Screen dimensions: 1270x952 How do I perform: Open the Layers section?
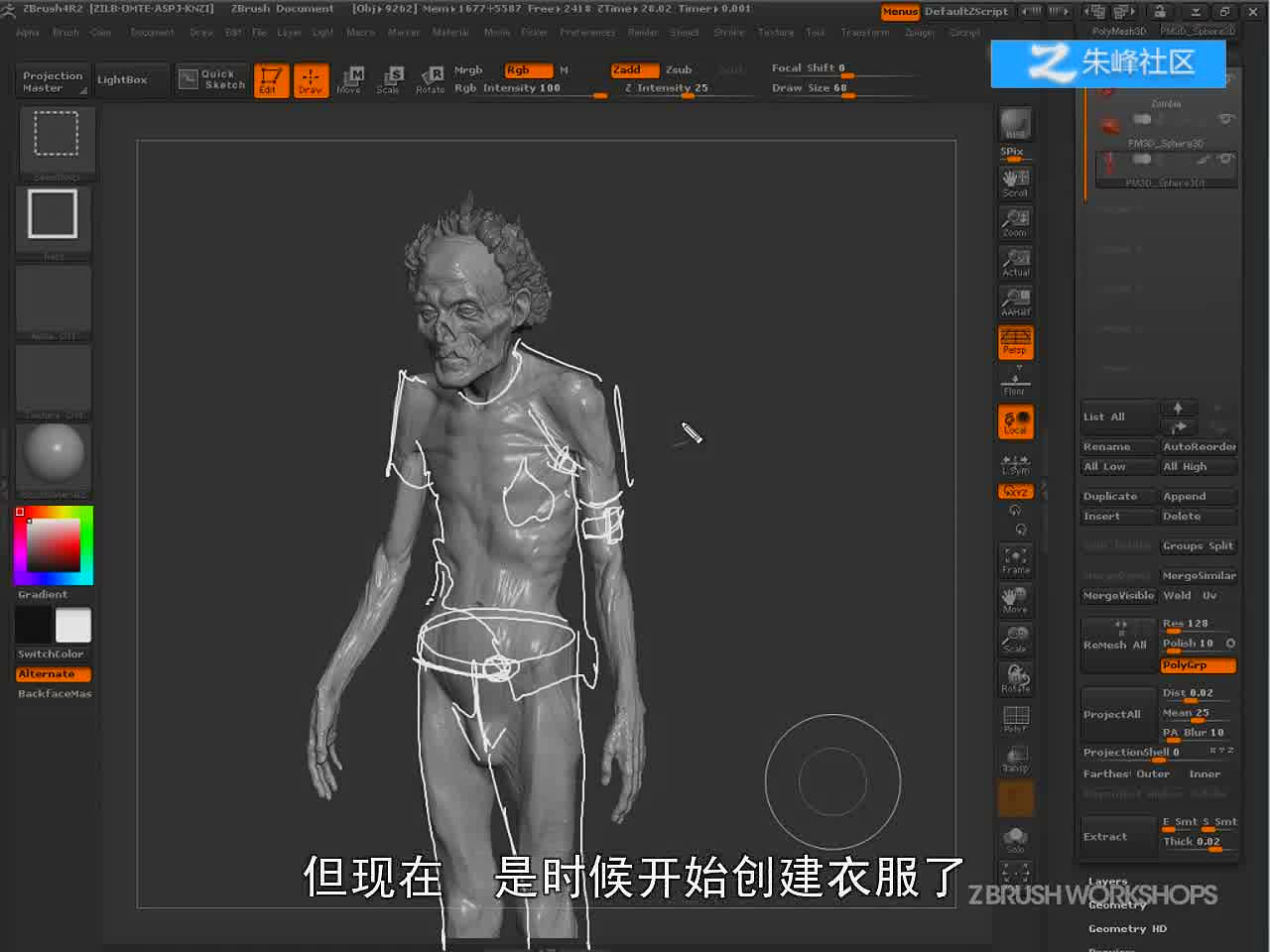[1108, 882]
